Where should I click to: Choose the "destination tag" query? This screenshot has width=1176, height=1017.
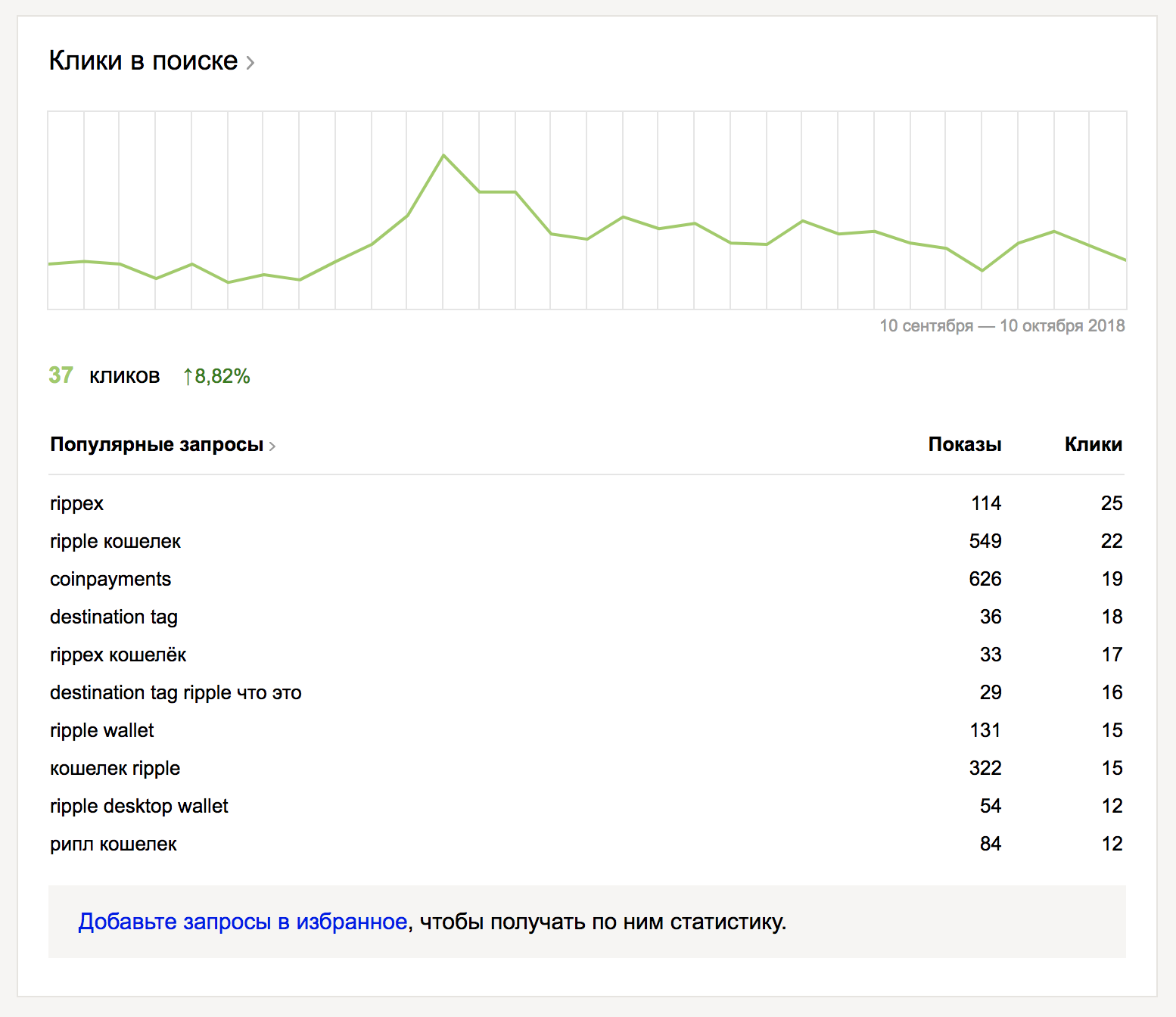click(x=114, y=617)
